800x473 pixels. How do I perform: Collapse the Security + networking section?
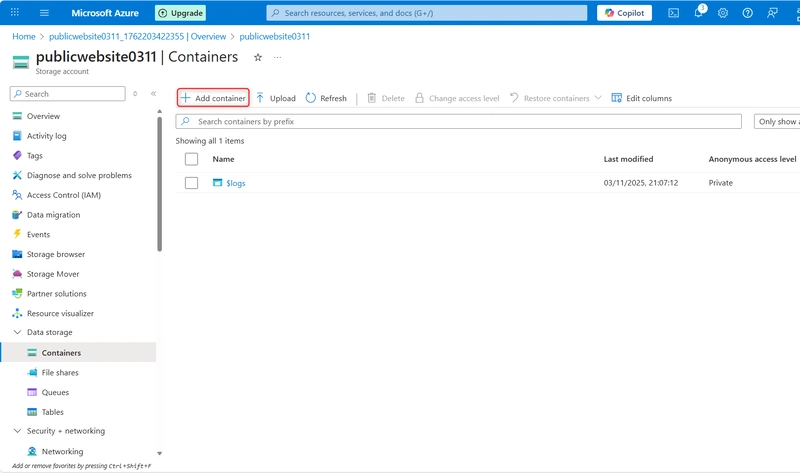point(17,431)
